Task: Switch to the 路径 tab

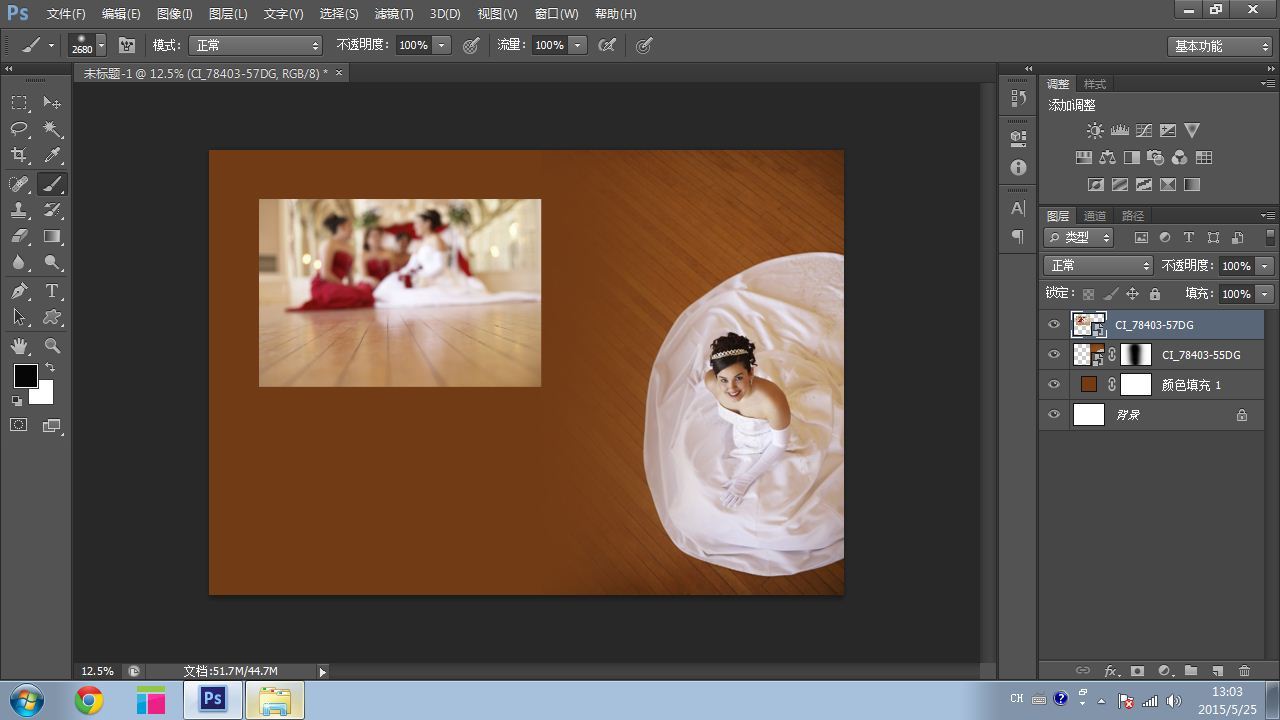Action: [1133, 215]
